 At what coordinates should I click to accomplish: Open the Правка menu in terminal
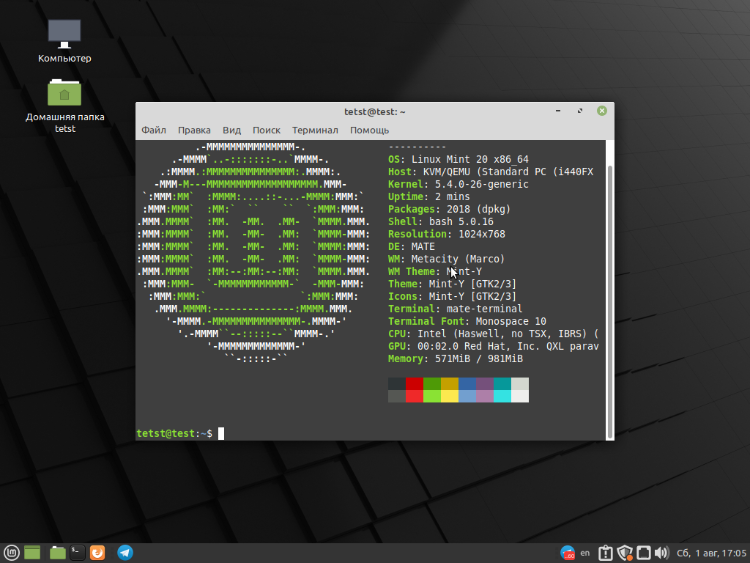pyautogui.click(x=194, y=130)
